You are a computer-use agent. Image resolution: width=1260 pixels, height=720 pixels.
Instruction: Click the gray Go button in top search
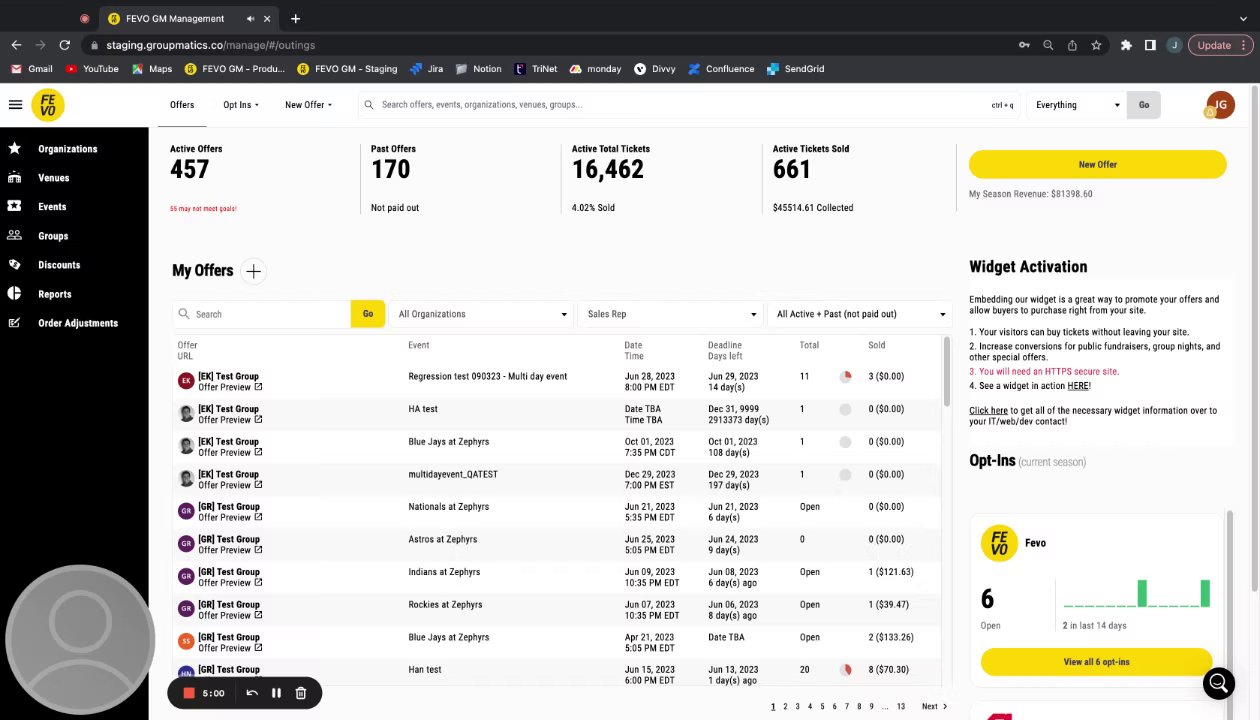click(1144, 105)
